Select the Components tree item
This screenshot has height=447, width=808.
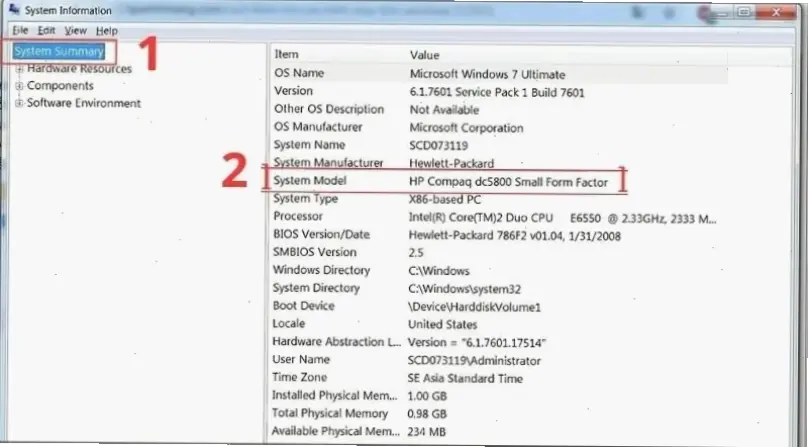click(60, 86)
